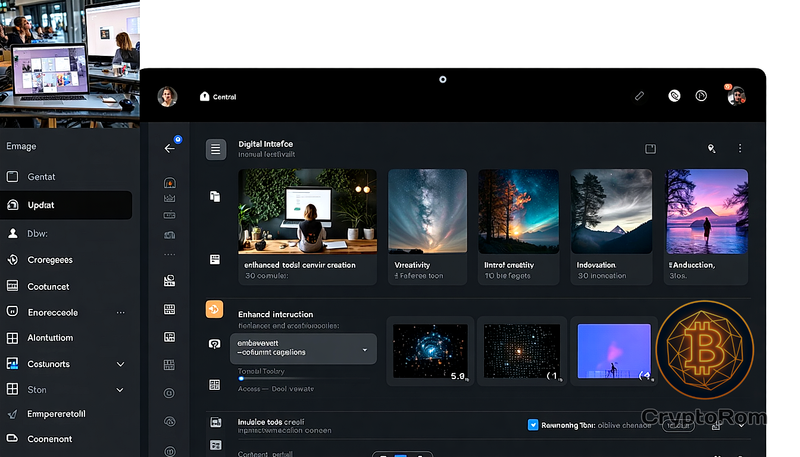The width and height of the screenshot is (800, 457).
Task: Open Croregeees from the sidebar
Action: click(66, 260)
